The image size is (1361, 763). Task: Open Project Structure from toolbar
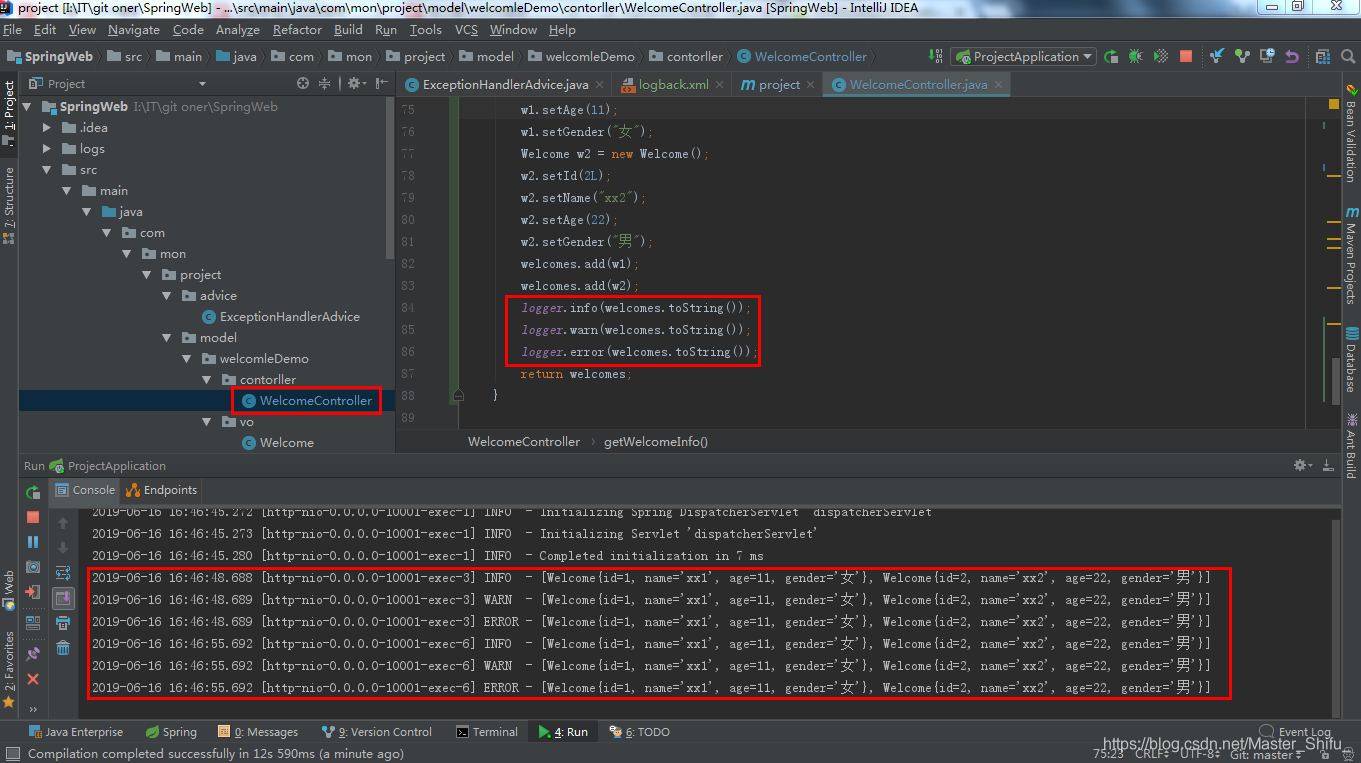pyautogui.click(x=1324, y=57)
